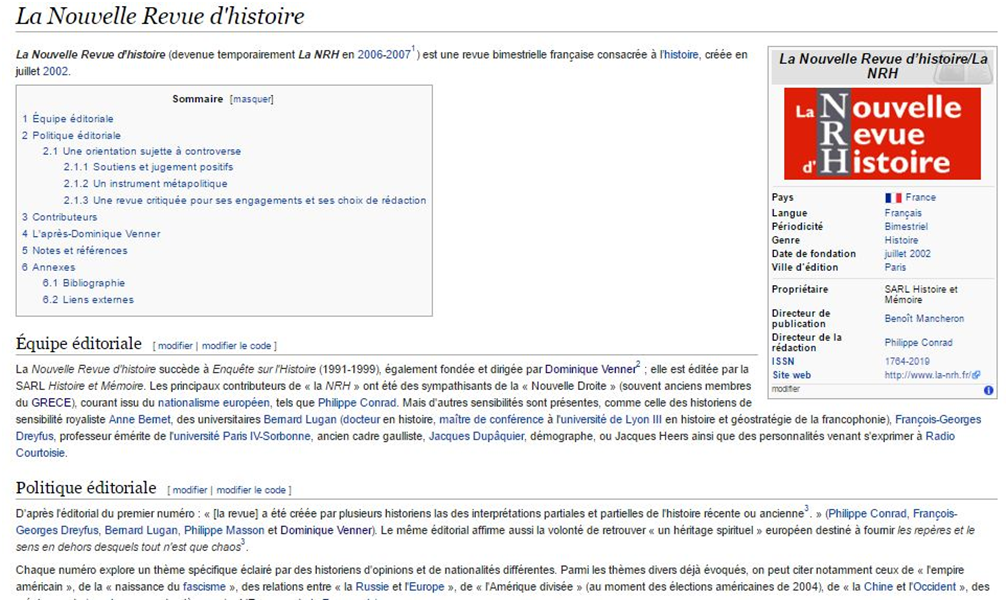Open the université Paris IV-Sorbonne link
This screenshot has height=602, width=1008.
pos(240,437)
